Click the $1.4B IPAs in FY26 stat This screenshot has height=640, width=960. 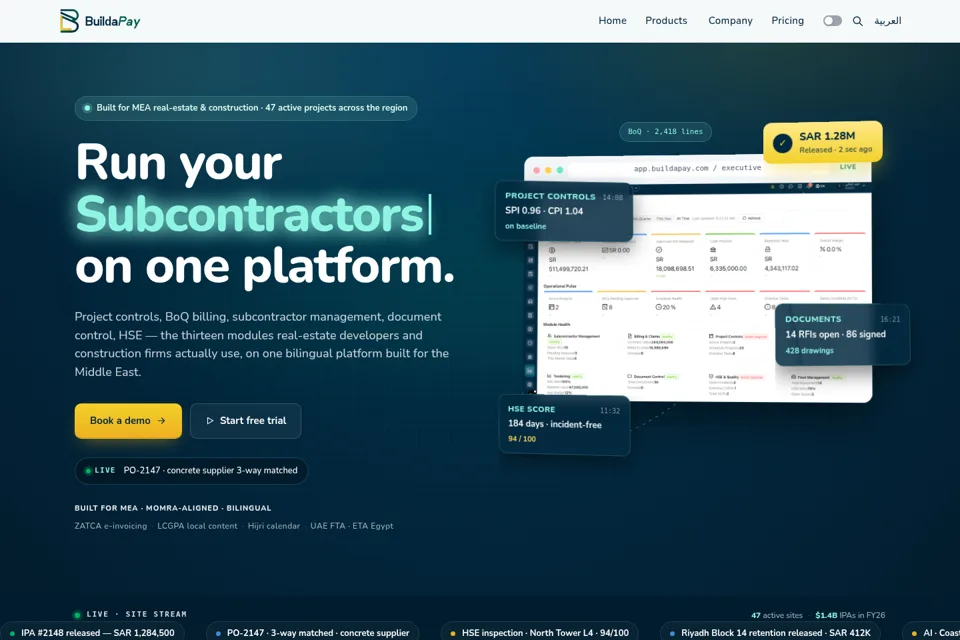tap(850, 615)
